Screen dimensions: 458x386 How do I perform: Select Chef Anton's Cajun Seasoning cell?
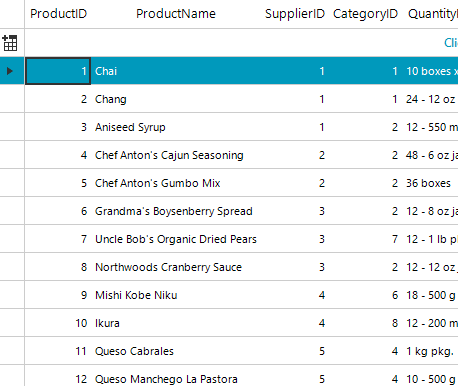click(x=176, y=155)
